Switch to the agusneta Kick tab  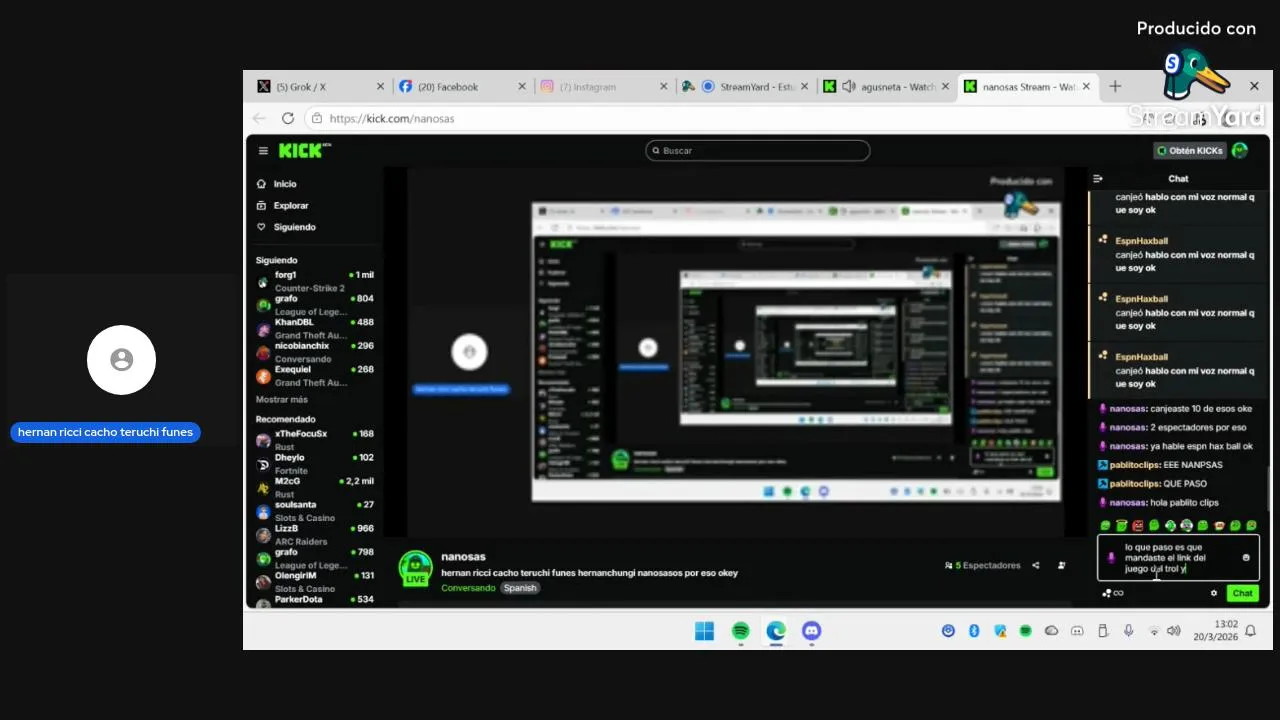point(886,87)
